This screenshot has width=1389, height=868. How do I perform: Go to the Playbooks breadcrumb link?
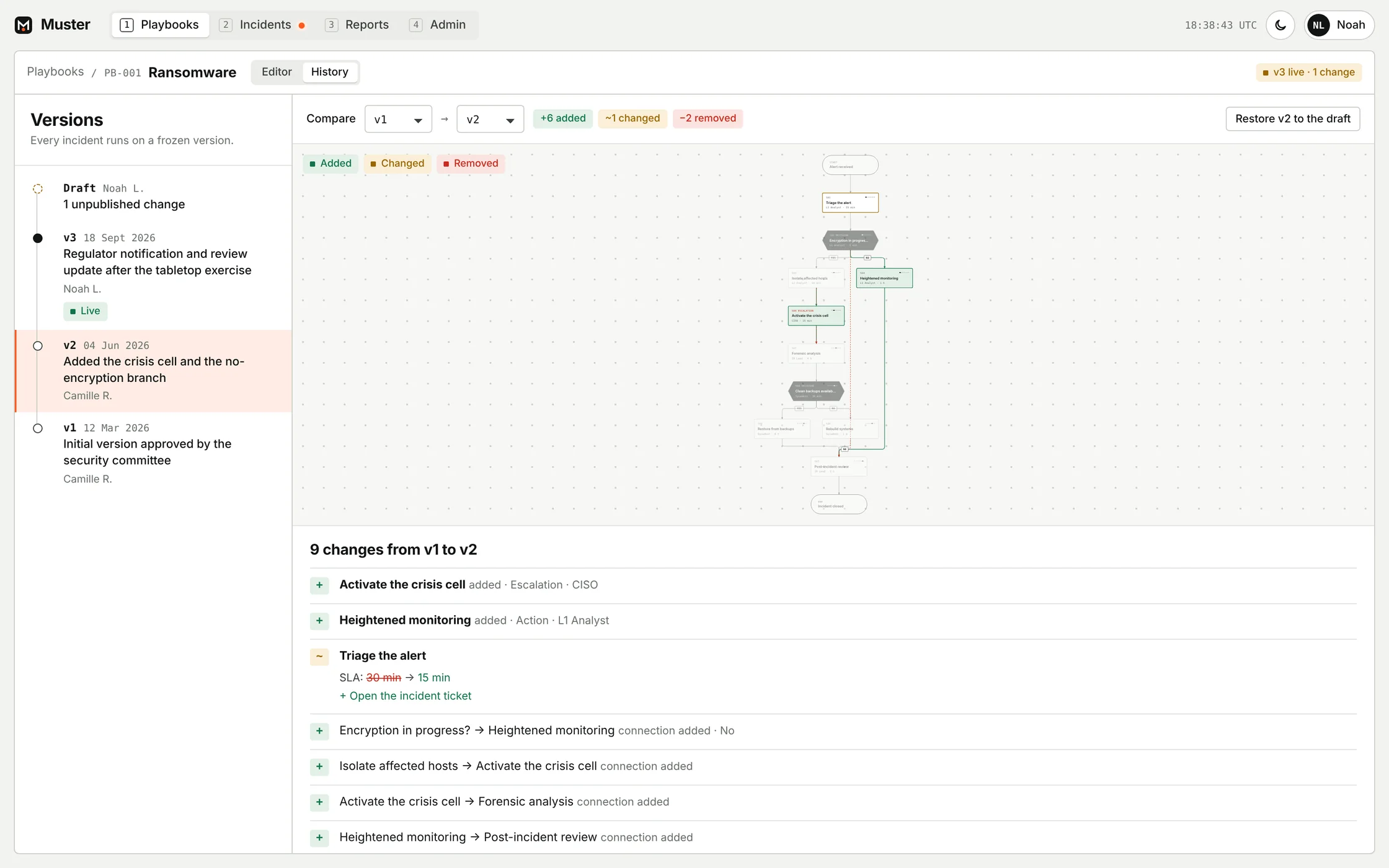pos(55,71)
